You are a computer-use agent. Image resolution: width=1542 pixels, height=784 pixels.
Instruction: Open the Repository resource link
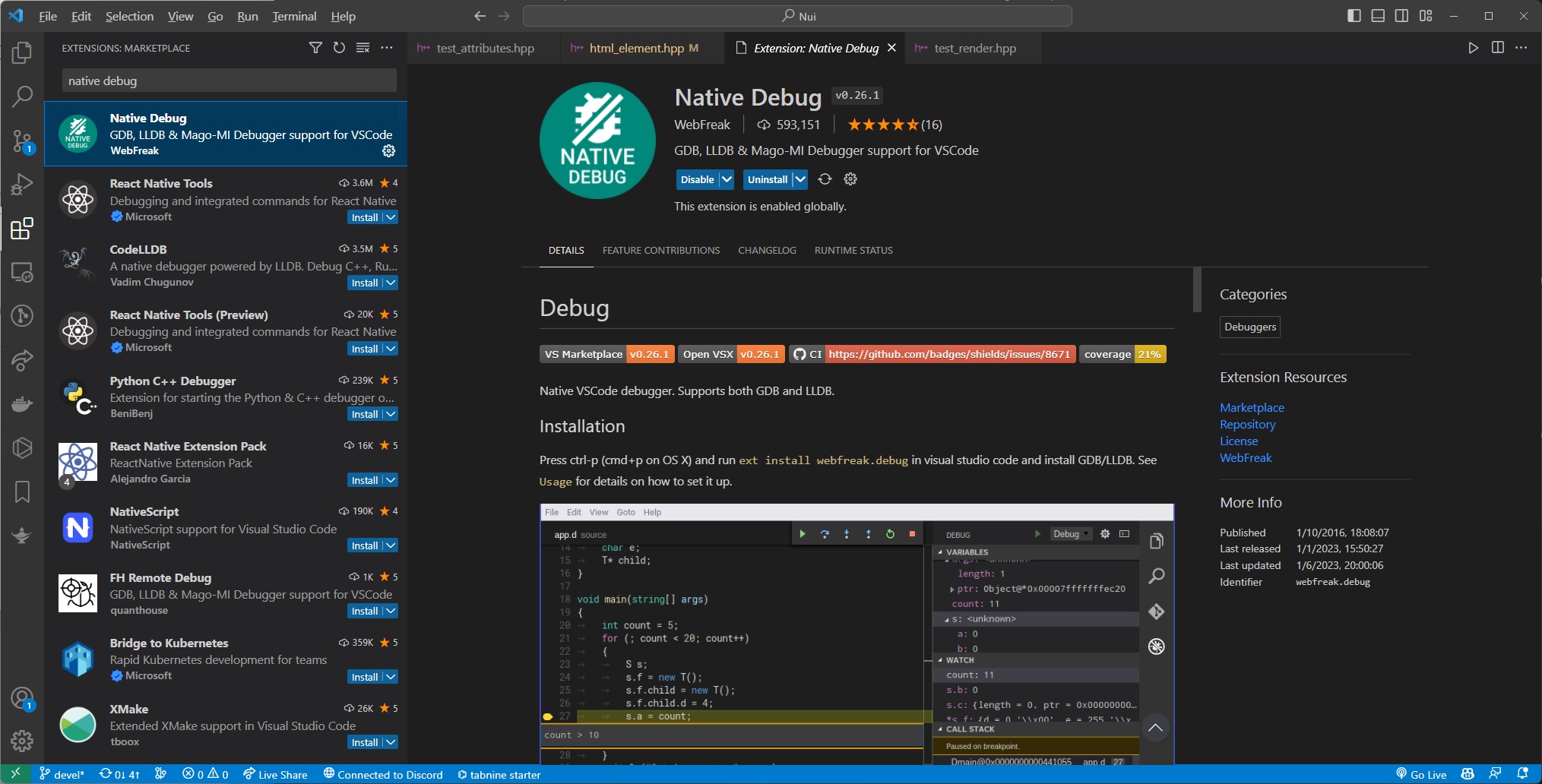pyautogui.click(x=1247, y=424)
